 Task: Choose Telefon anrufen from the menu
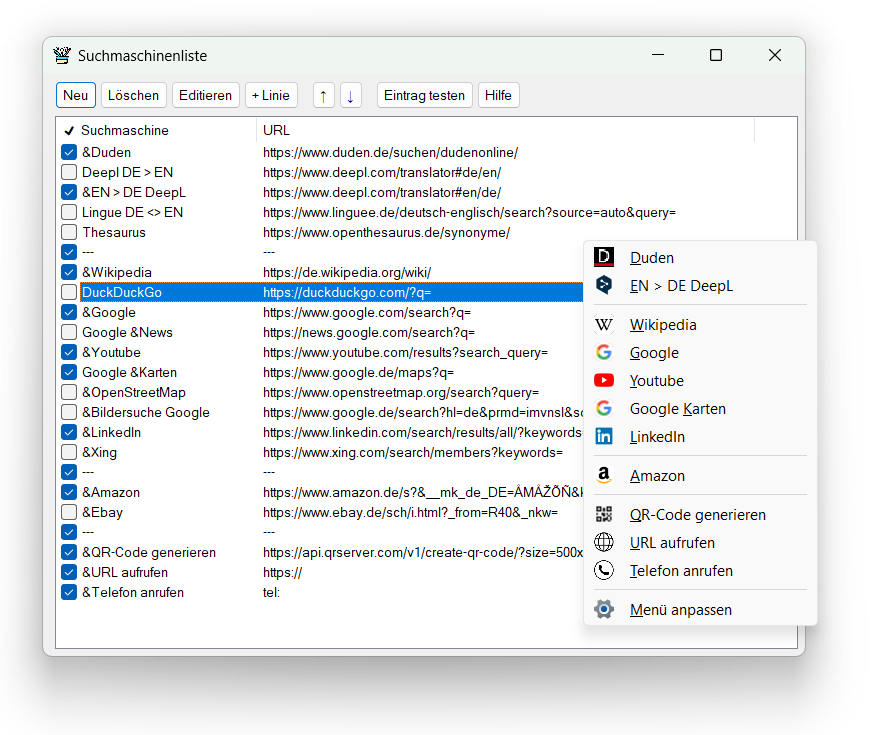700,571
